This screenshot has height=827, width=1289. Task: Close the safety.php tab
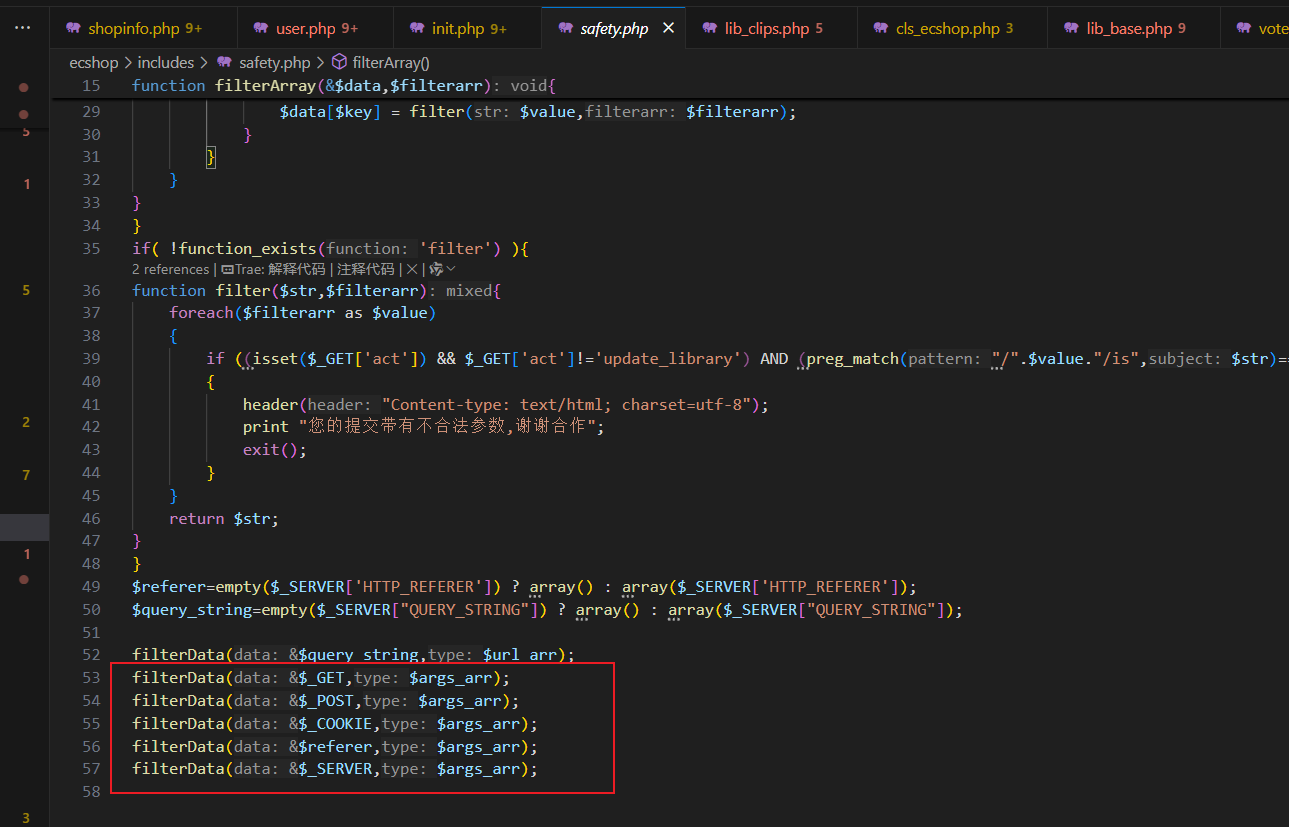tap(668, 28)
